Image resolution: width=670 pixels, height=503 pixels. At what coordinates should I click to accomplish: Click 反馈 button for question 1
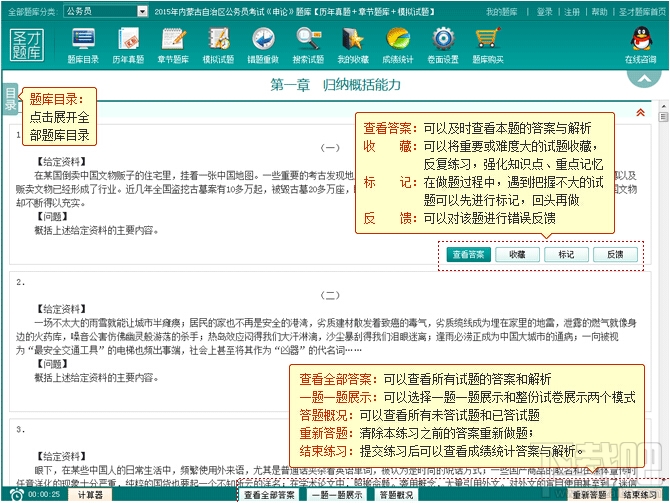(615, 255)
